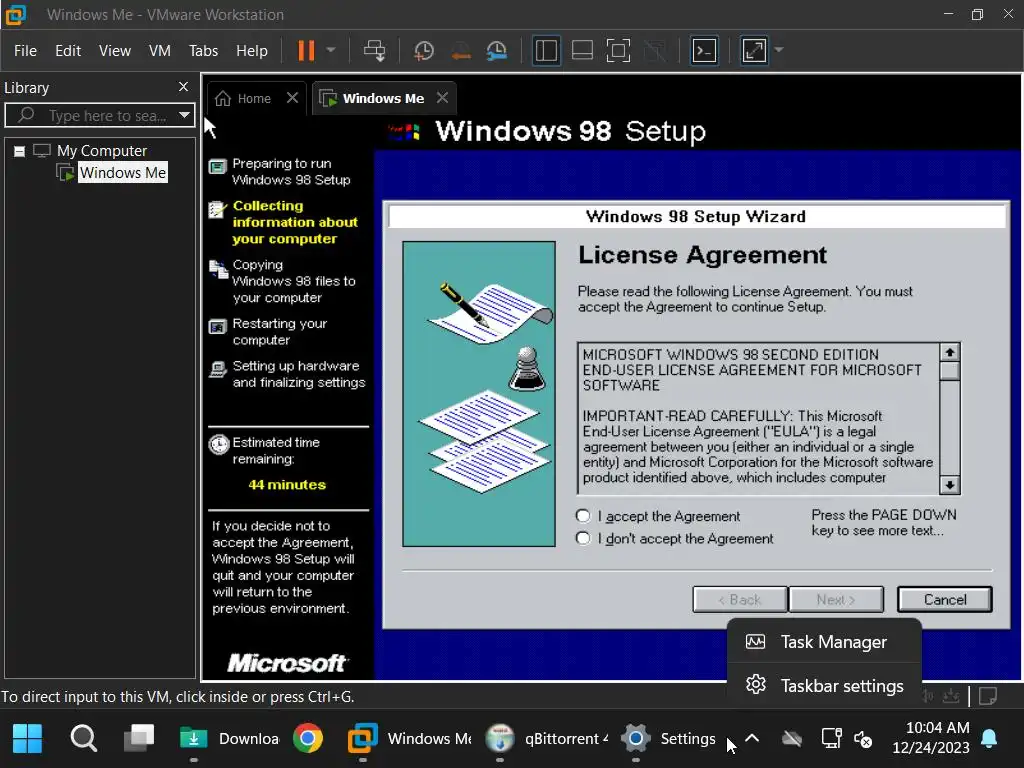
Task: Click the Estimated time remaining clock icon
Action: [x=219, y=445]
